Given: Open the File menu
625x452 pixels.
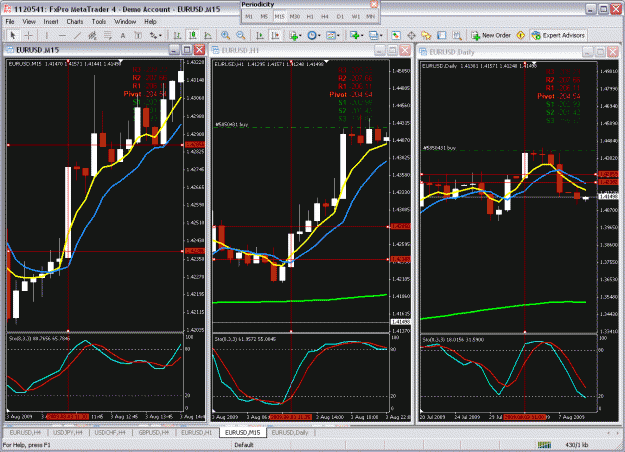Looking at the screenshot, I should [10, 22].
